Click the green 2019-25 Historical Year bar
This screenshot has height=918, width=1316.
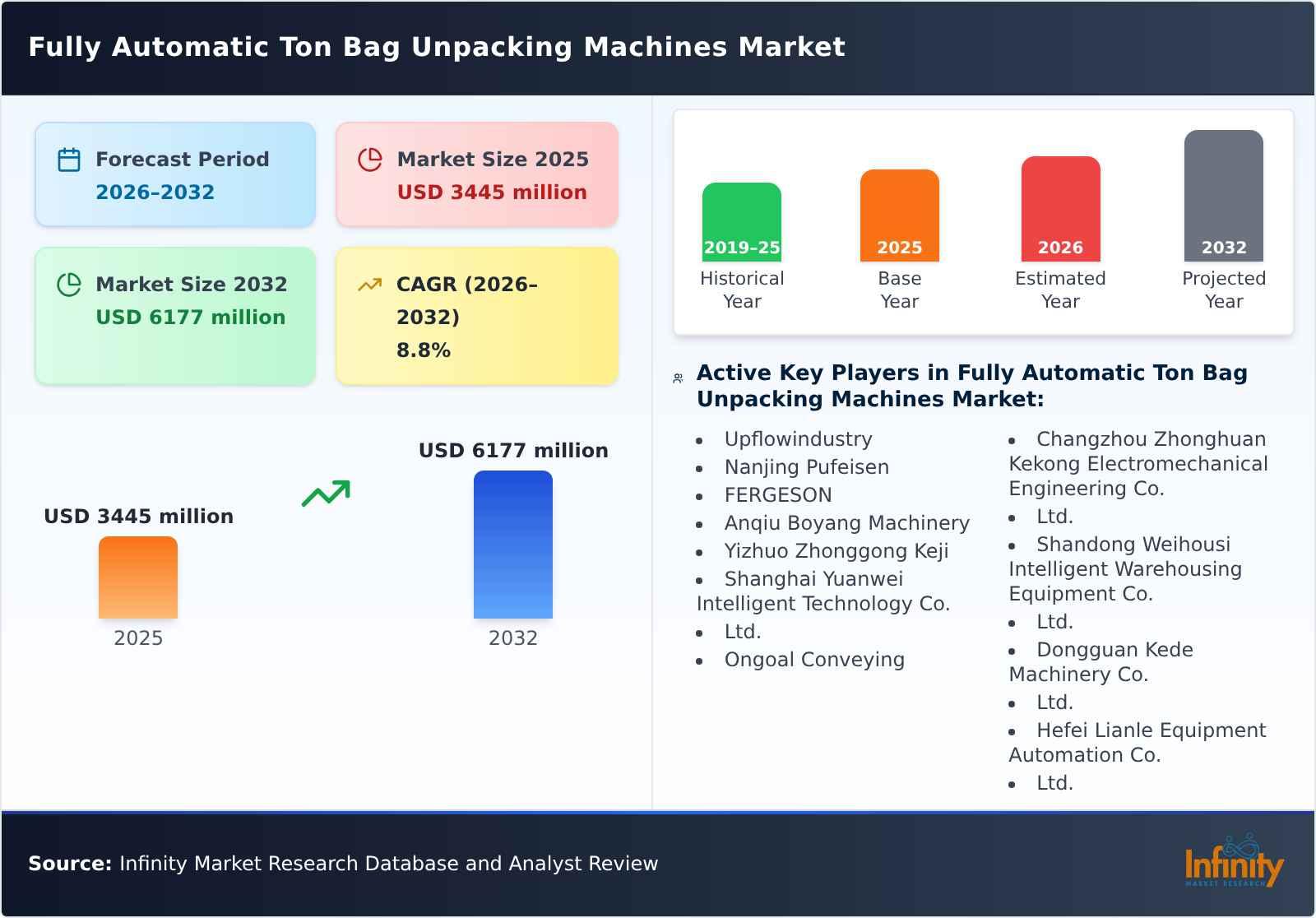[742, 222]
